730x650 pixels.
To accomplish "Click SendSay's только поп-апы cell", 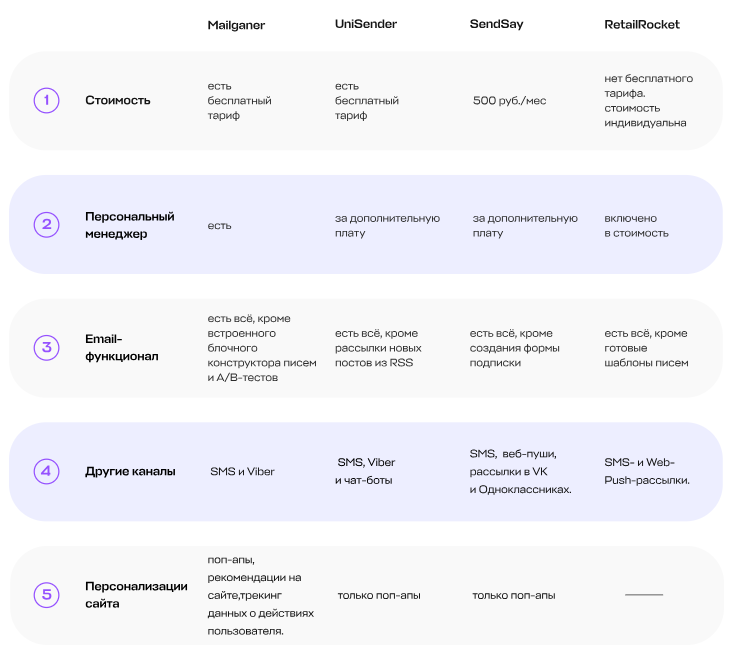I will (513, 595).
